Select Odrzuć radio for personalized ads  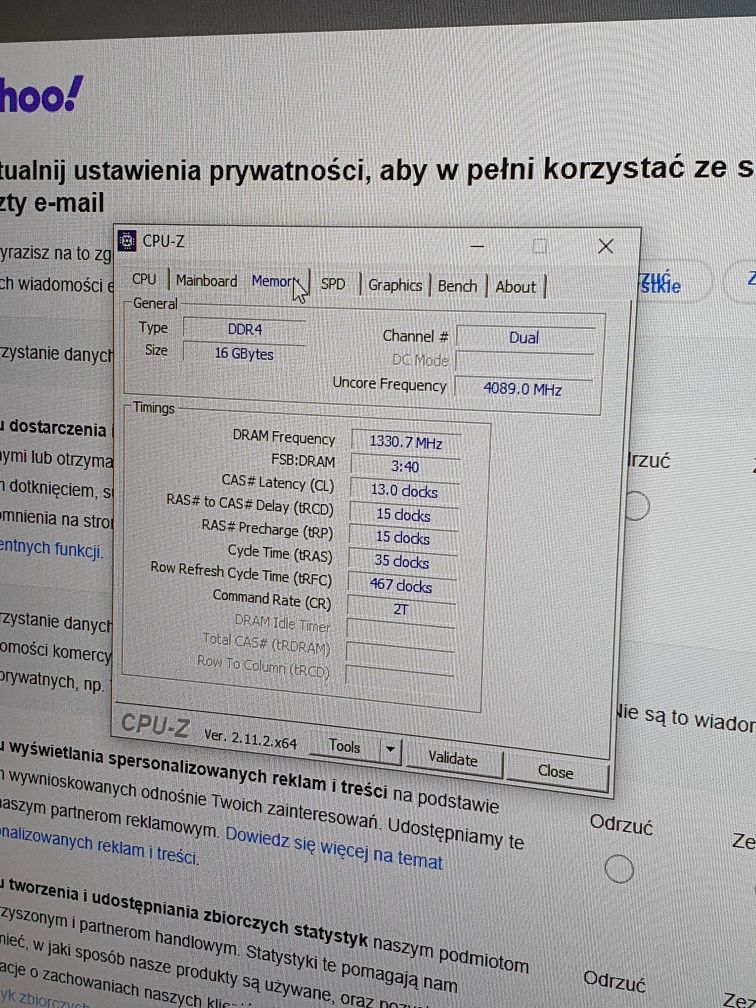(x=619, y=869)
